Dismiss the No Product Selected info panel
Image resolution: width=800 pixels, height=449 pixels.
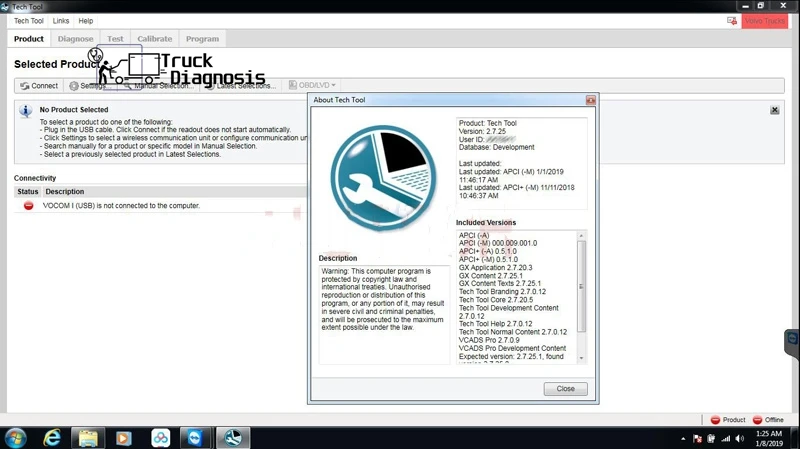[x=774, y=110]
